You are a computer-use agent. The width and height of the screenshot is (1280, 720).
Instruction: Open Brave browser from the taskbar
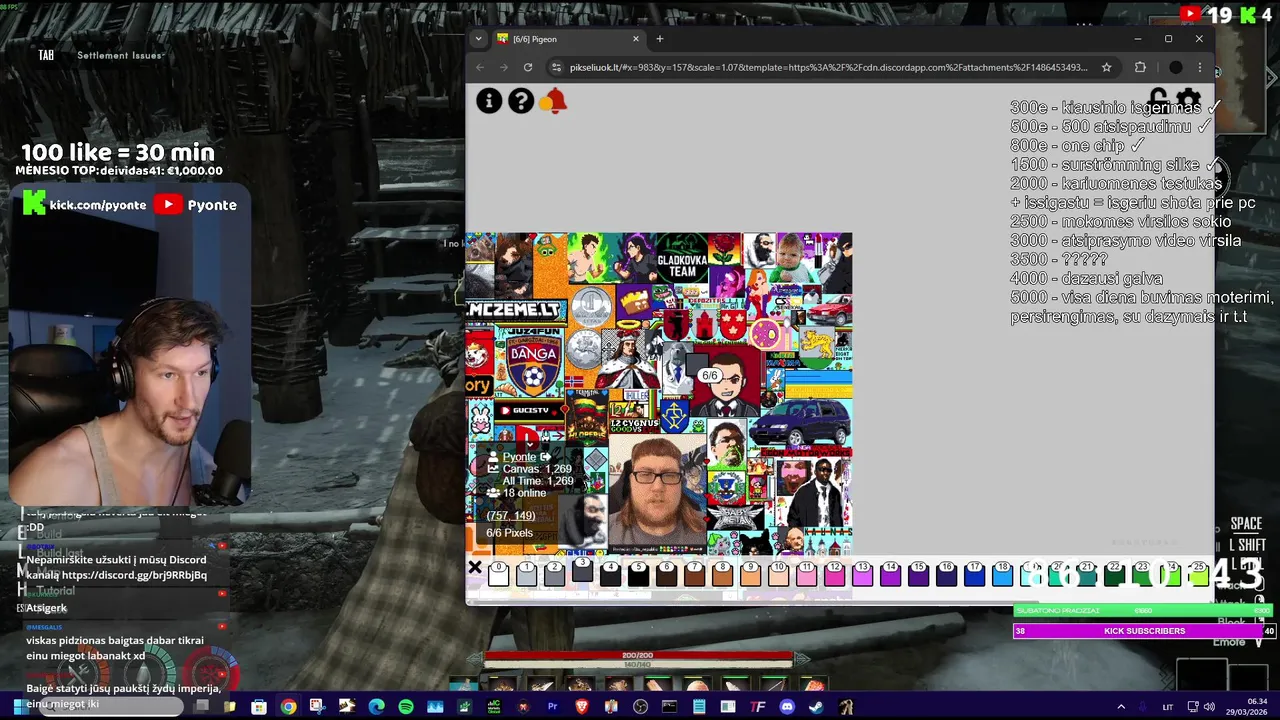[581, 706]
